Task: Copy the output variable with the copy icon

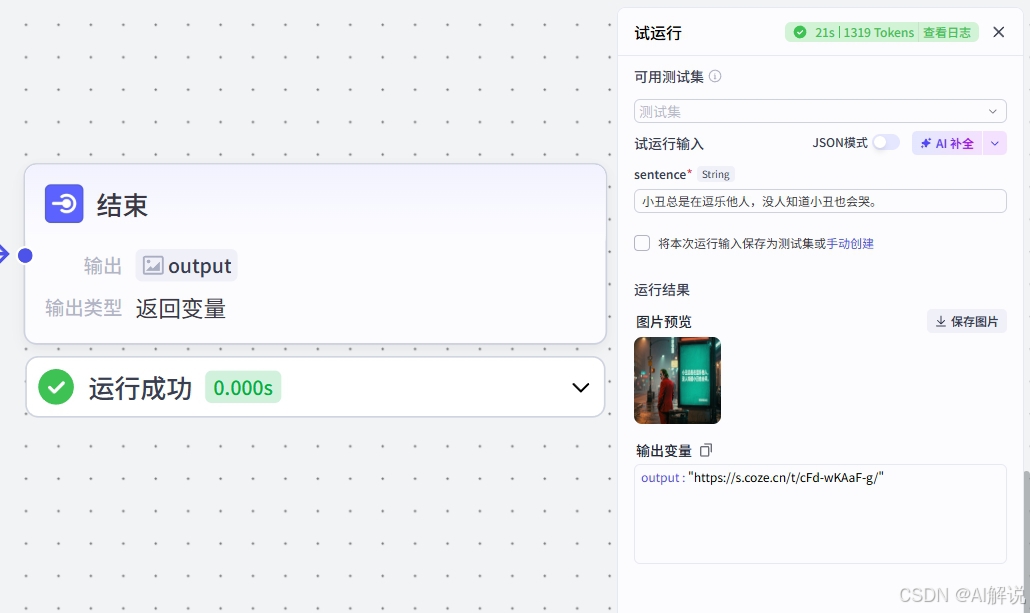Action: (x=705, y=450)
